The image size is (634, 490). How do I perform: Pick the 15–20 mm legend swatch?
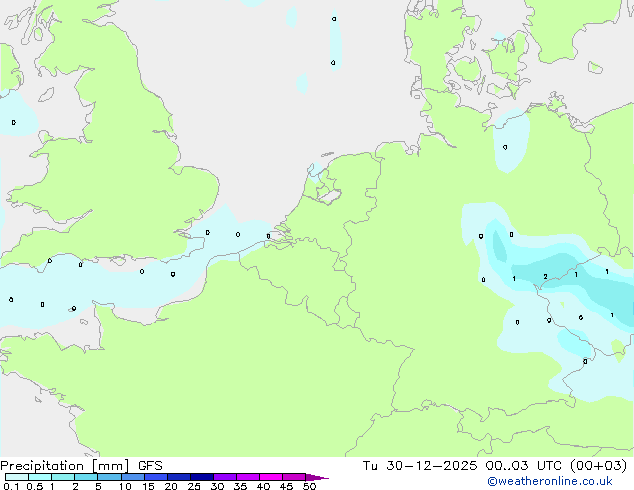156,477
